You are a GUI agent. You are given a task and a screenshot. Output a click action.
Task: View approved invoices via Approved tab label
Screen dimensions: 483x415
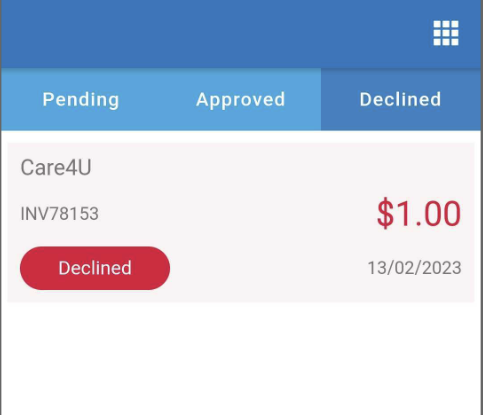coord(241,99)
